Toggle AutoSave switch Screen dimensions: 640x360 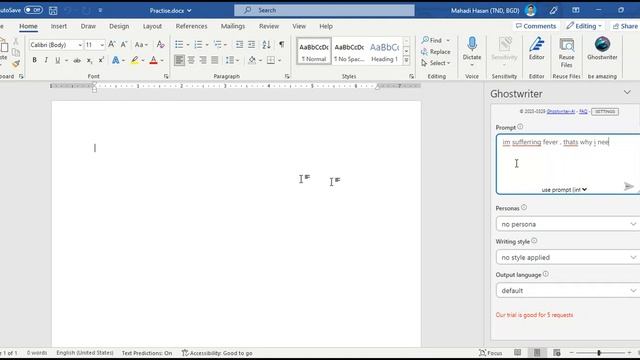pos(33,10)
